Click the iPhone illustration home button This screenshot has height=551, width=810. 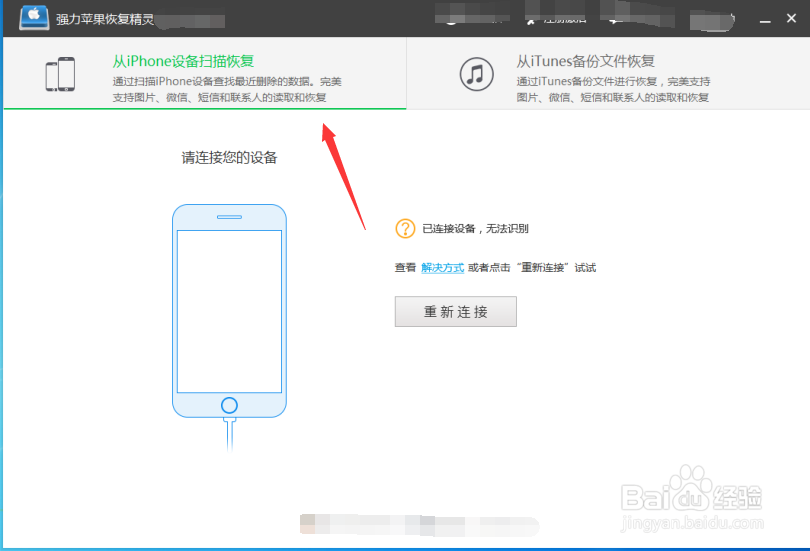point(229,405)
